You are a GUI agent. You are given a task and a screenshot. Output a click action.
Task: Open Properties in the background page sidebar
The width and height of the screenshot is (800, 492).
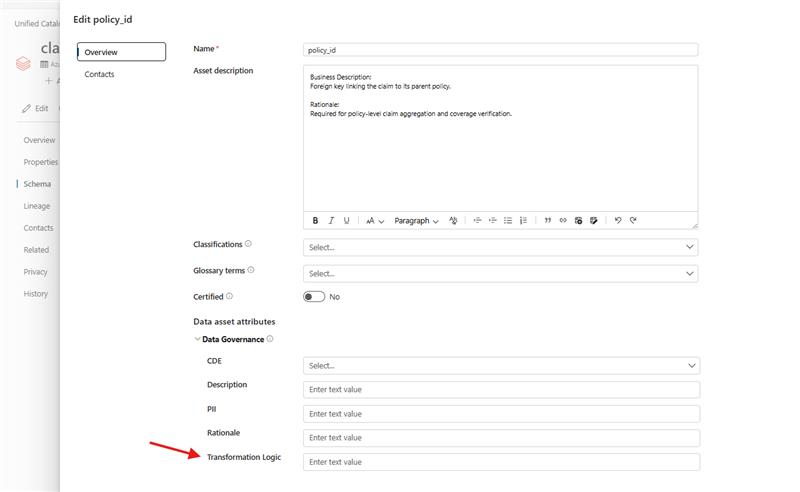pos(41,162)
